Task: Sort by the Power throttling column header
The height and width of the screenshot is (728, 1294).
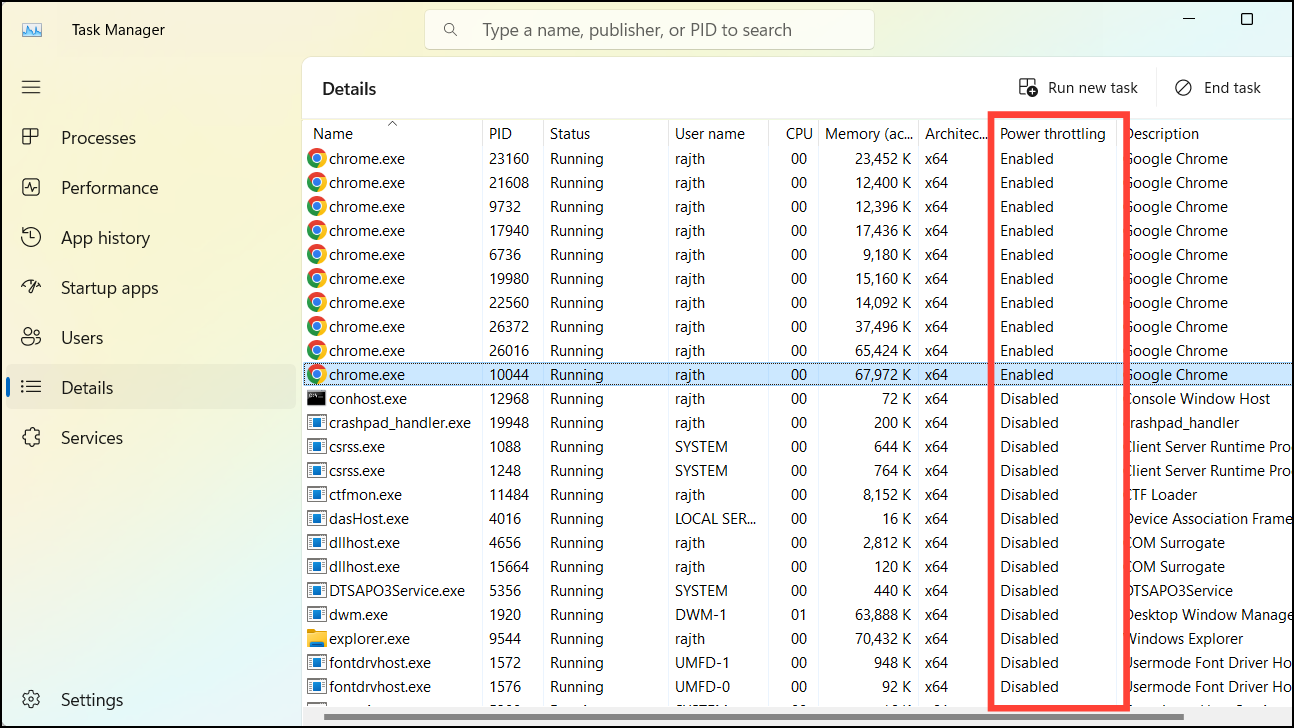Action: [x=1054, y=133]
